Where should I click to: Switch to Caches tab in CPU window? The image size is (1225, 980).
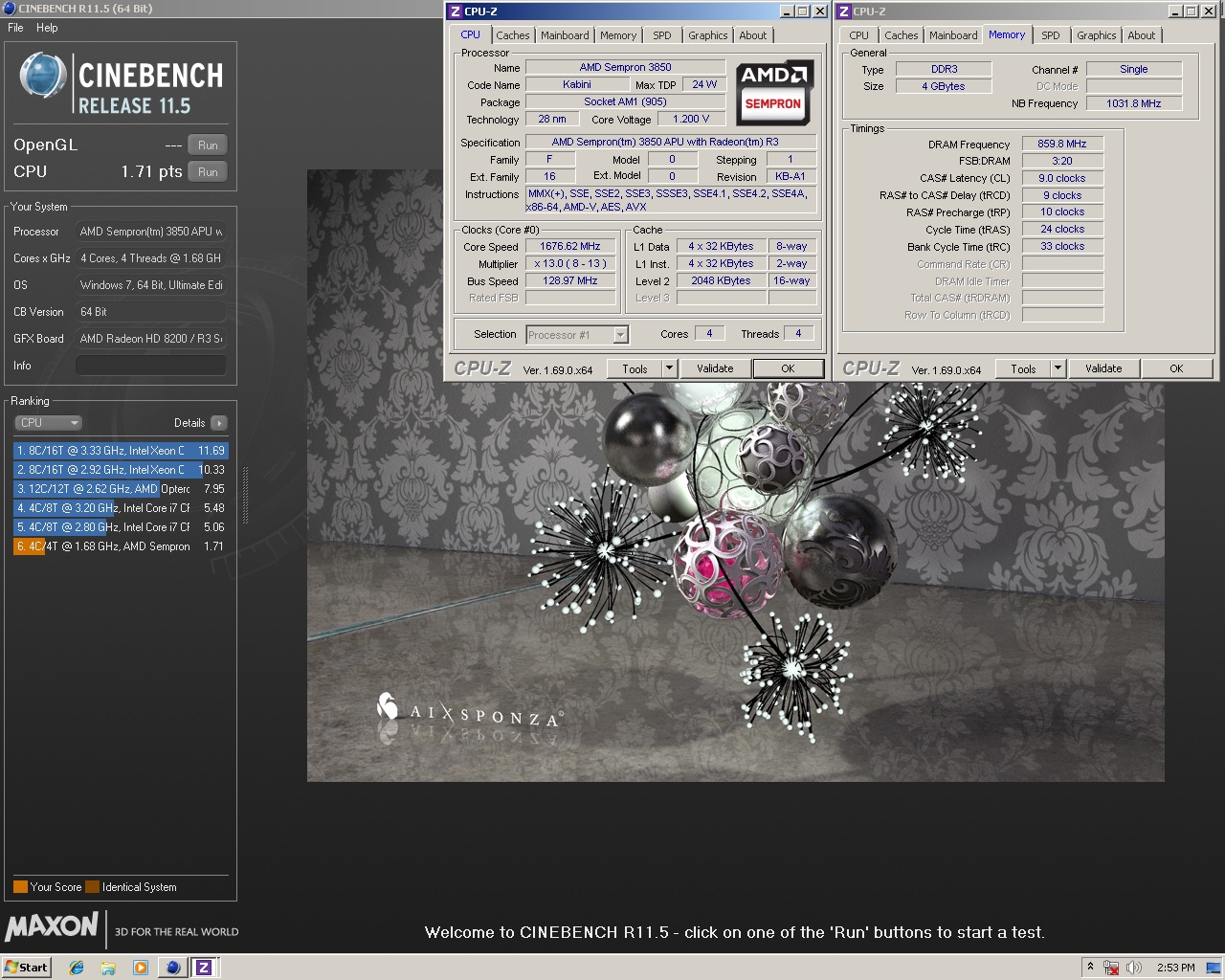pos(512,35)
